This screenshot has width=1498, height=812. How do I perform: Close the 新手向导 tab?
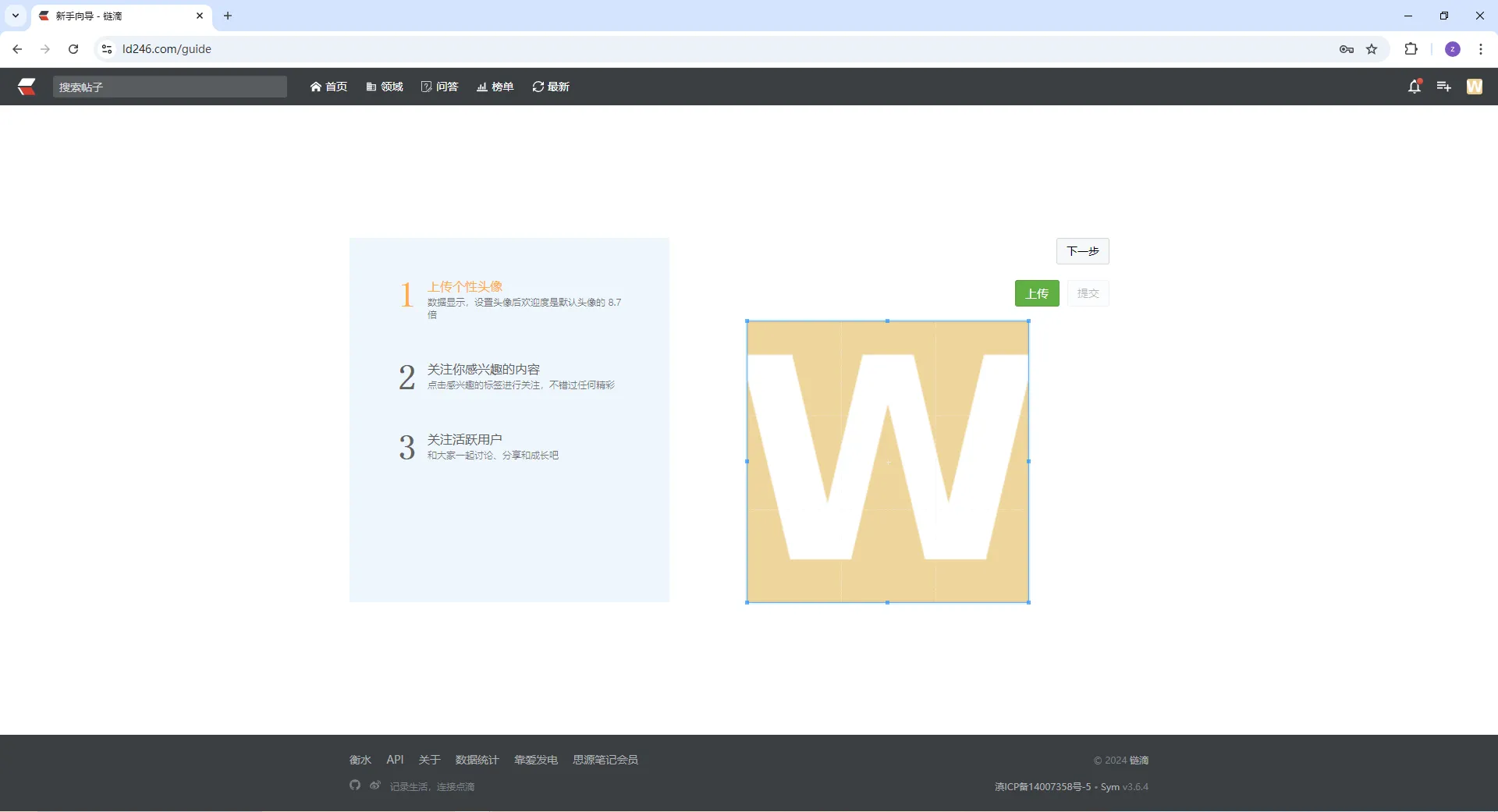pyautogui.click(x=200, y=16)
